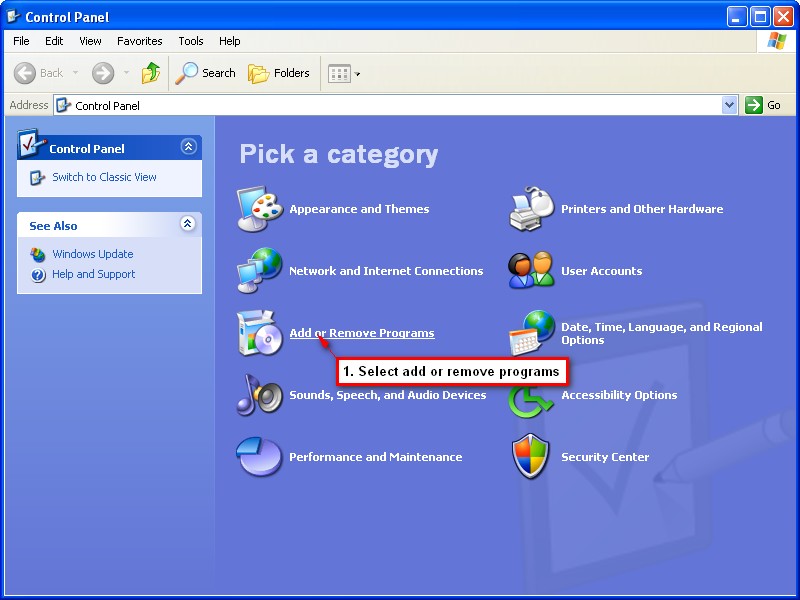Open the View menu
Viewport: 800px width, 600px height.
(x=90, y=41)
